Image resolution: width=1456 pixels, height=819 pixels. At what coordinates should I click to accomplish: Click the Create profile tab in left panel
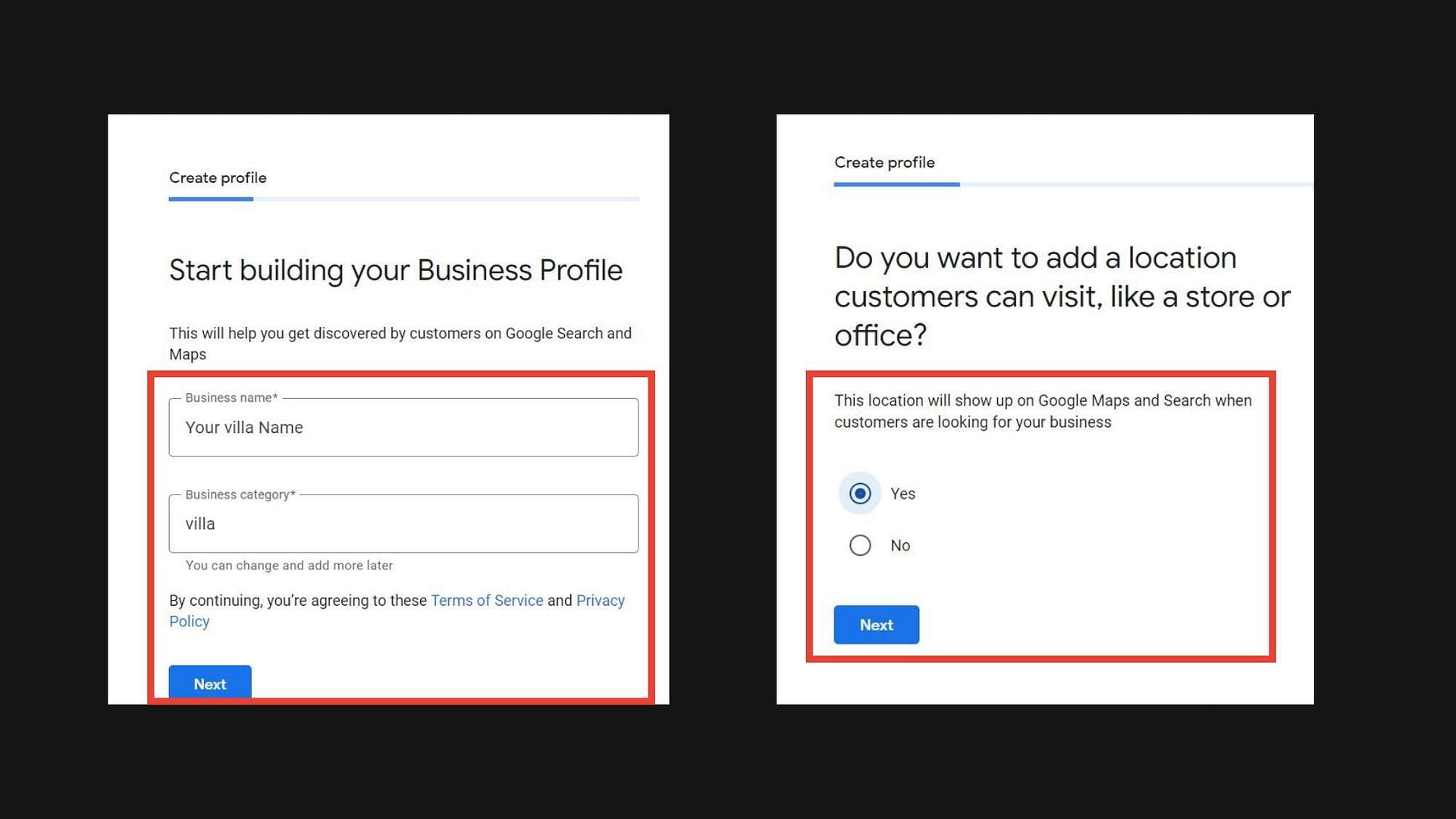218,177
